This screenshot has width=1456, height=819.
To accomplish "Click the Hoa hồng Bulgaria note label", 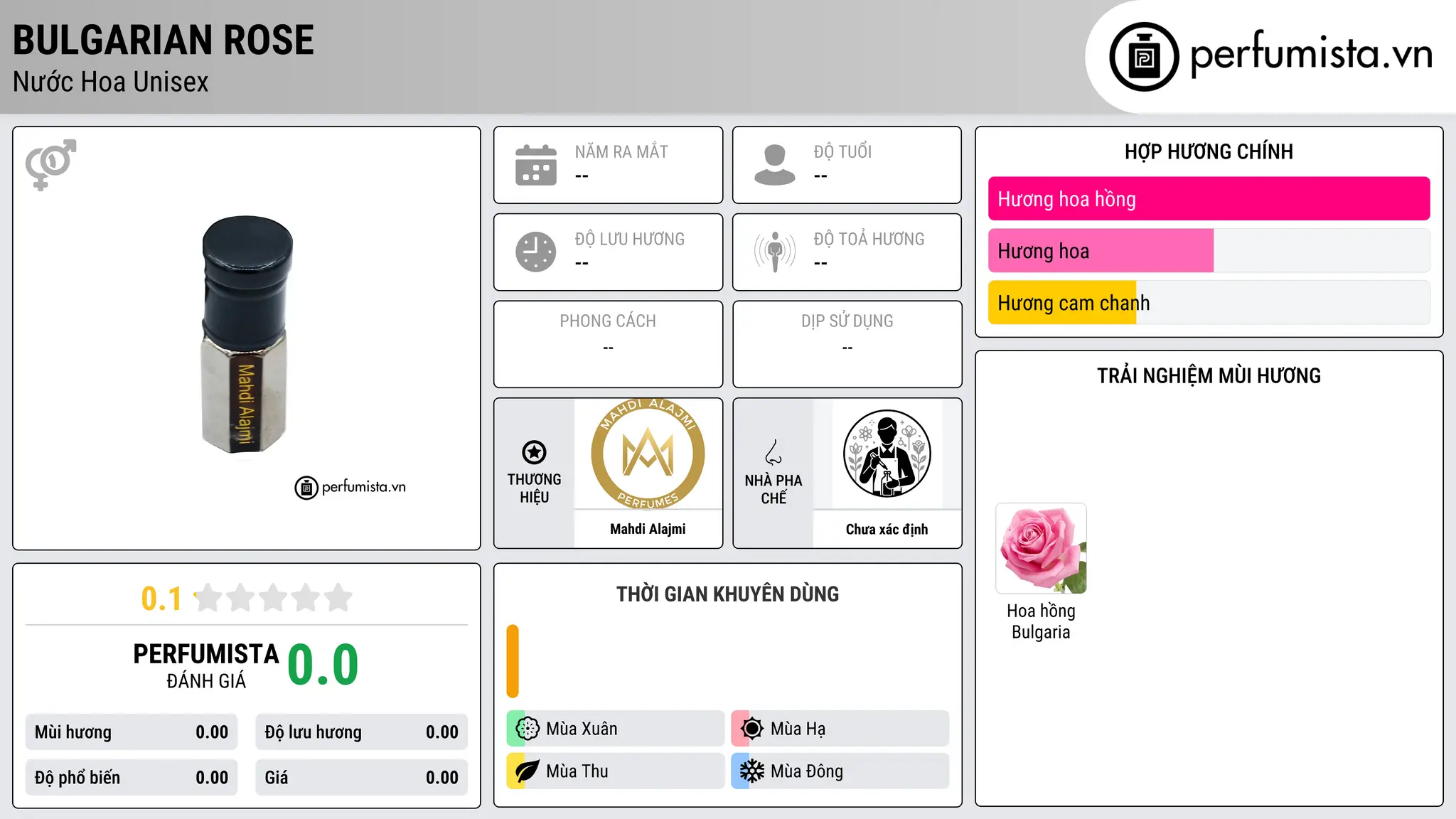I will [x=1041, y=621].
